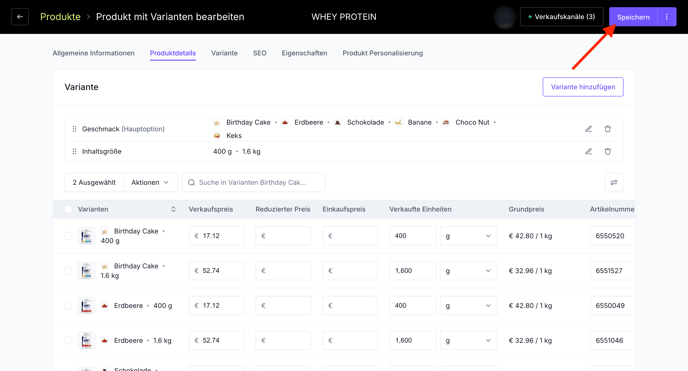Expand the unit dropdown for Erdbeere 1.6 kg
This screenshot has width=688, height=371.
click(x=469, y=340)
